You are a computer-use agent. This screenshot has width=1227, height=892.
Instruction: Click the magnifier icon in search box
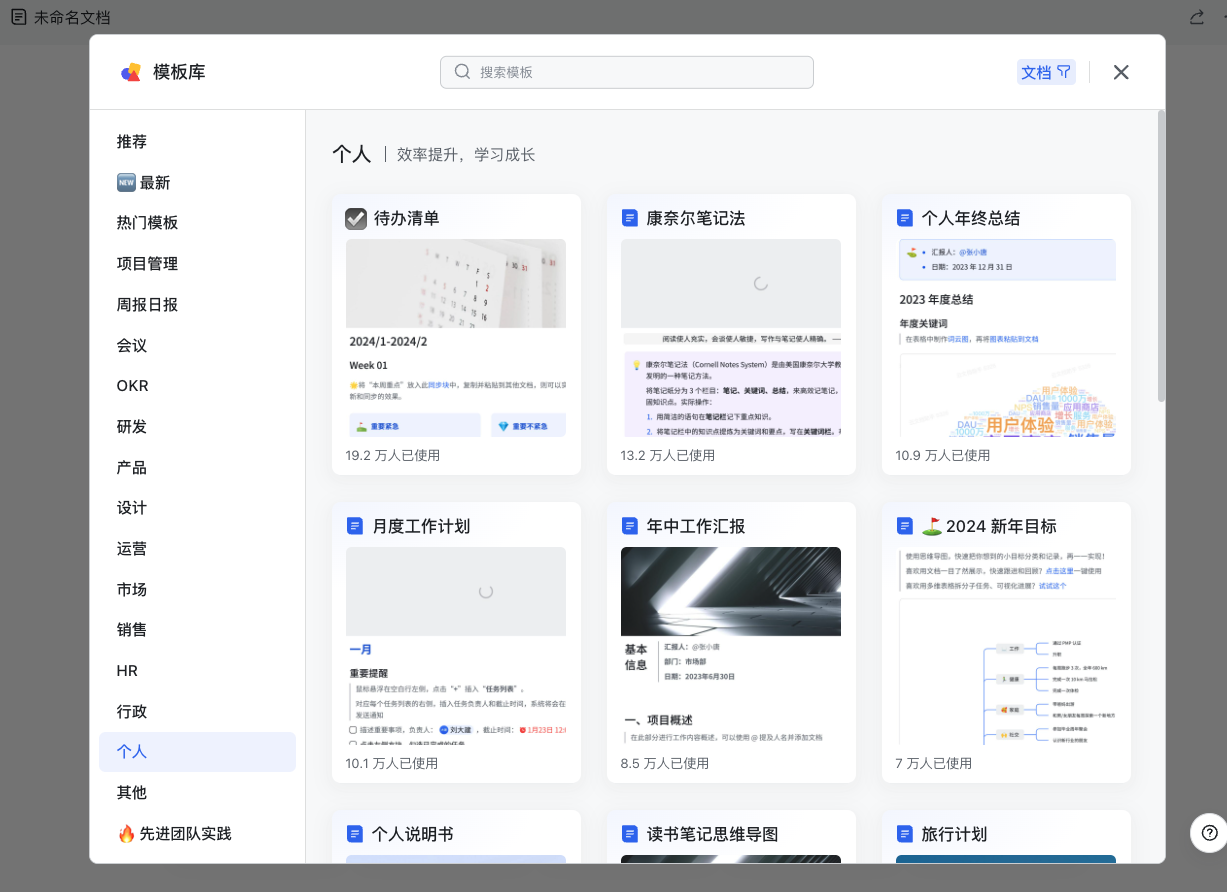coord(462,72)
